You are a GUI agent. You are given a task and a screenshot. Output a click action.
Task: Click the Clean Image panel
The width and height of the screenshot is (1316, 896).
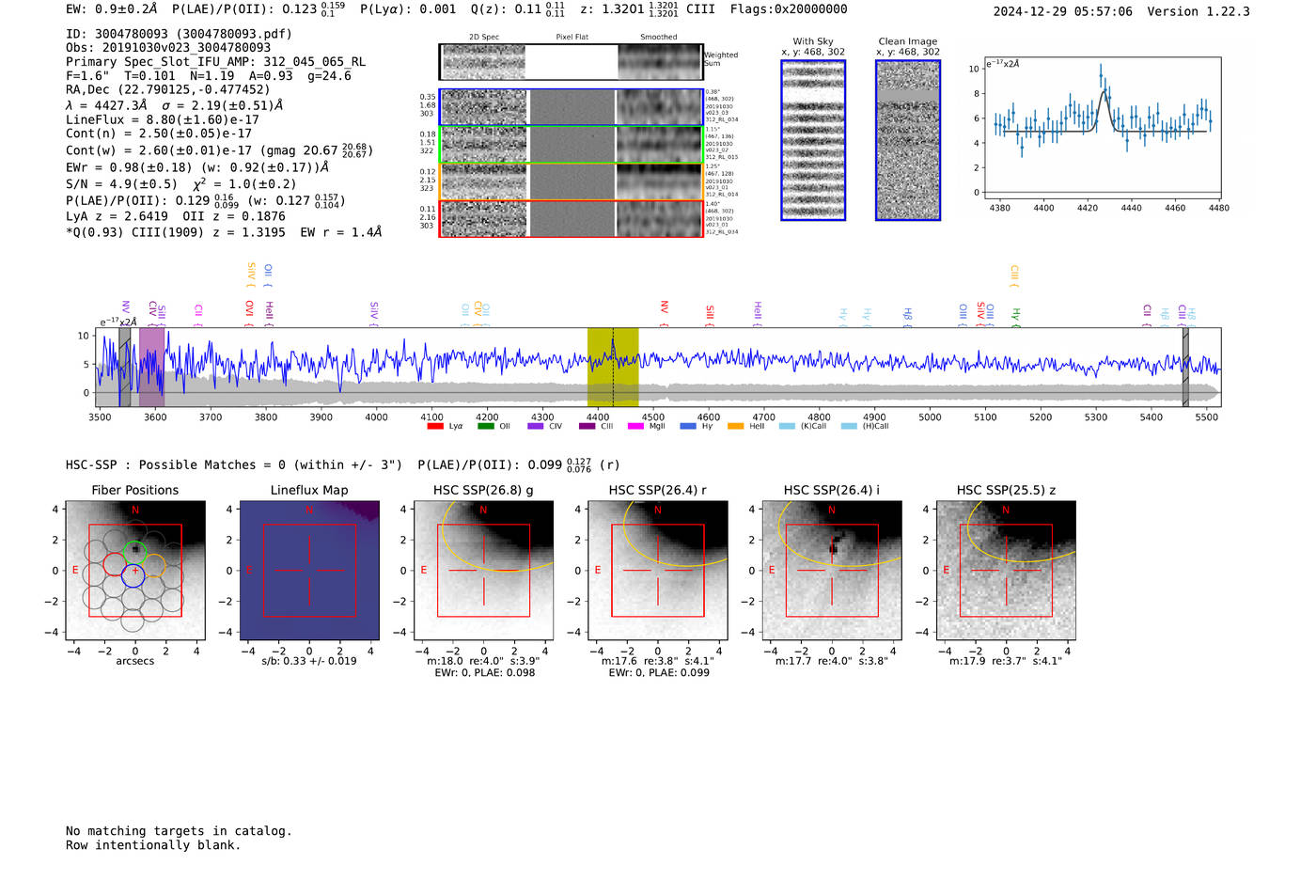pos(908,140)
